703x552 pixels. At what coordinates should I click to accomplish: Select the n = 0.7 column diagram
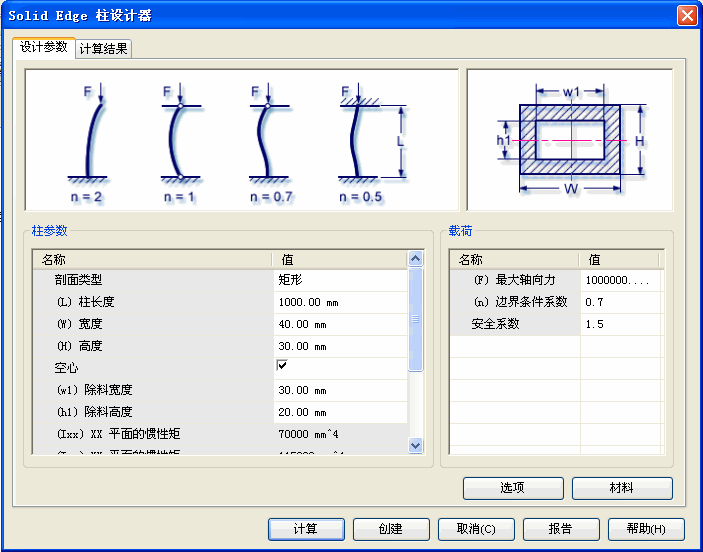click(x=271, y=140)
